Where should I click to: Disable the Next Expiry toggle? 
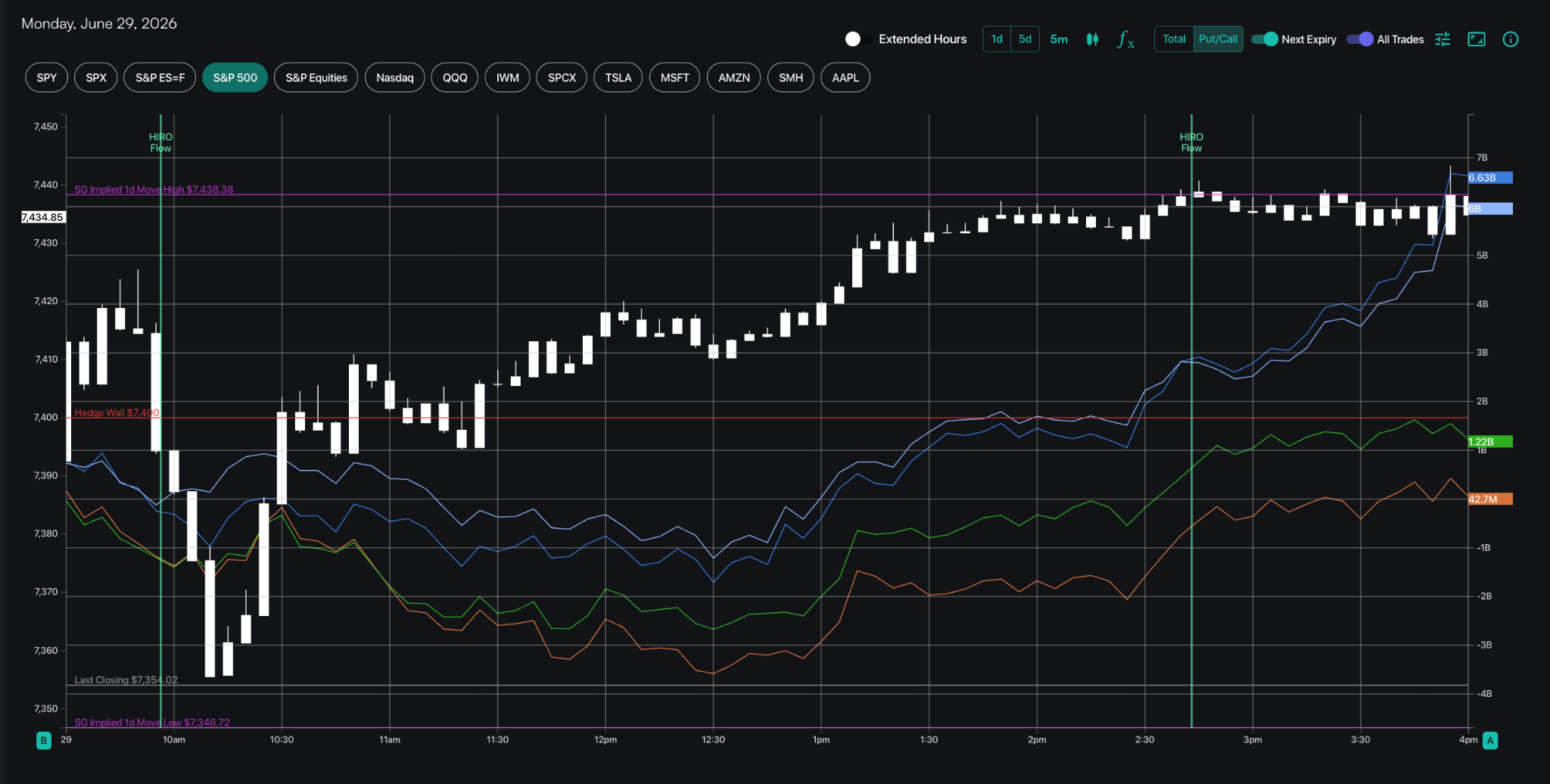1265,39
